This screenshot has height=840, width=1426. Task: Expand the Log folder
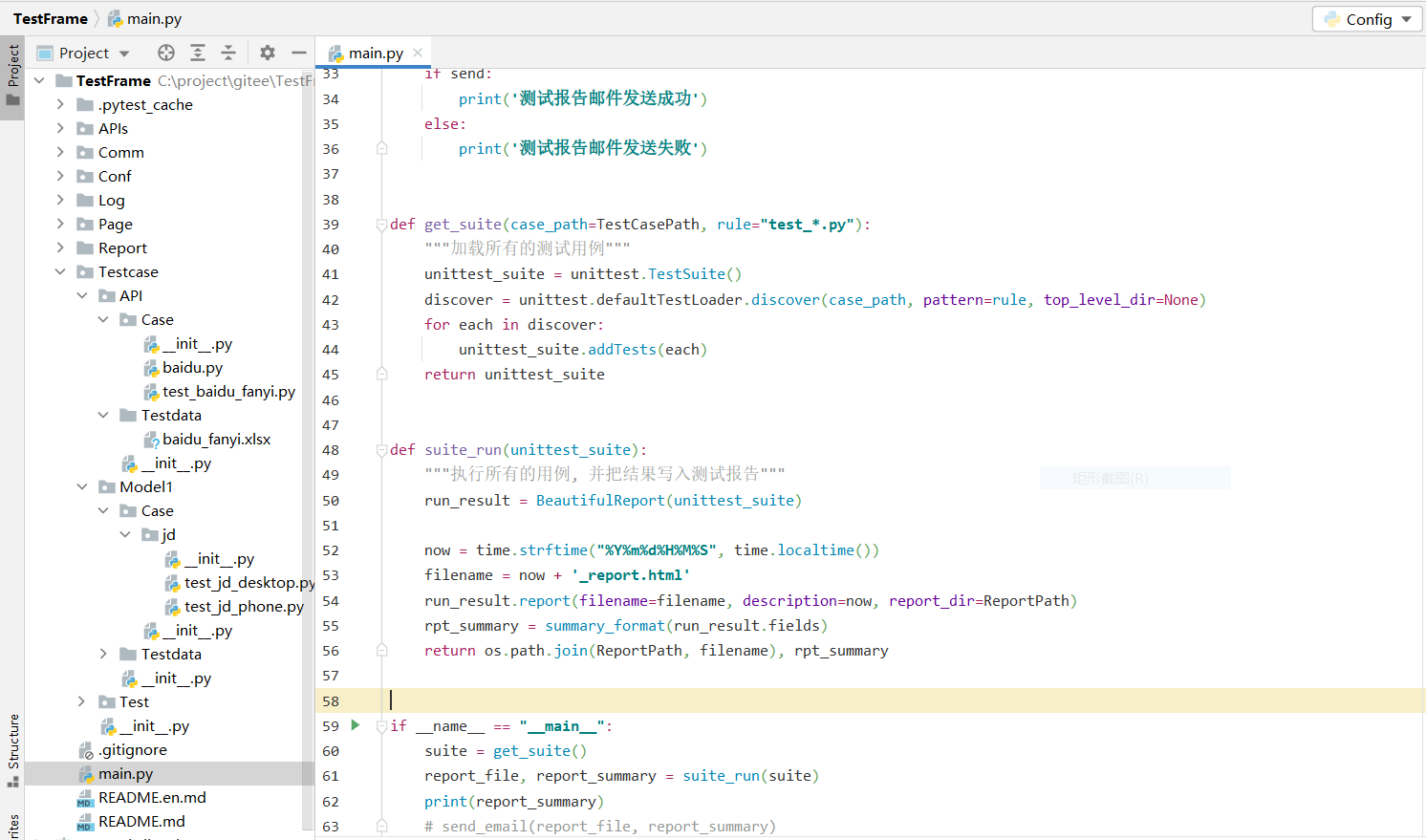(60, 200)
